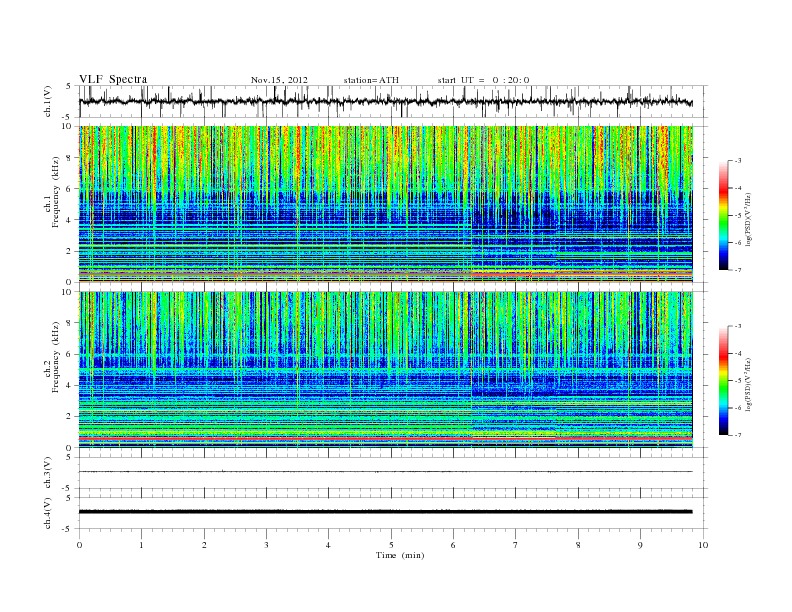Viewport: 792px width, 612px height.
Task: Click the '10' kHz tick of ch.1 spectrogram
Action: 68,126
